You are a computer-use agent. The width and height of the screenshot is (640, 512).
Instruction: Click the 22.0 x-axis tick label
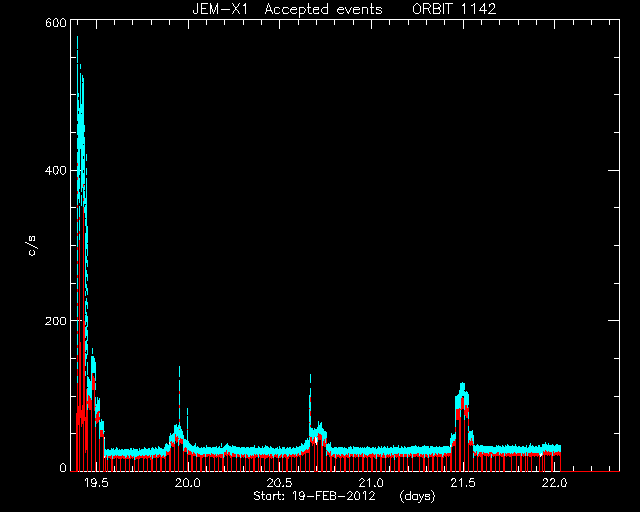(554, 483)
